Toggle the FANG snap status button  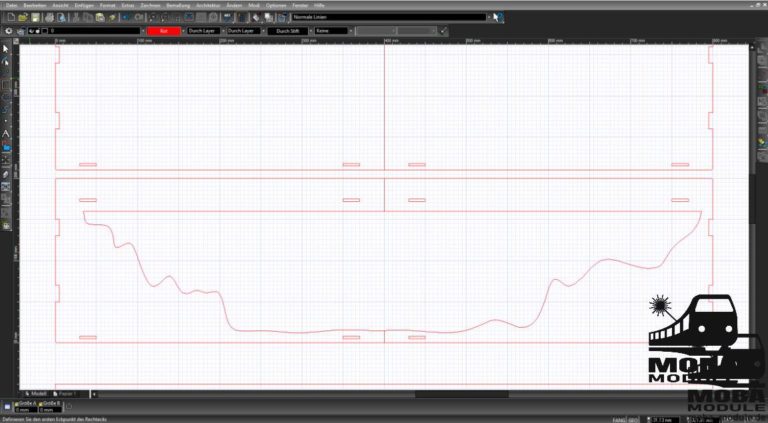tap(618, 420)
